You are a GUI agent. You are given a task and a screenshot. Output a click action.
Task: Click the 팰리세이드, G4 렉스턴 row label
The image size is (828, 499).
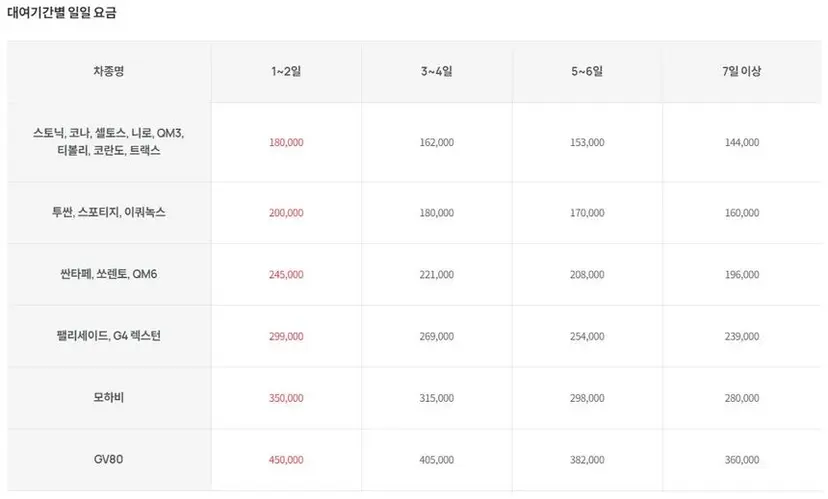coord(109,336)
